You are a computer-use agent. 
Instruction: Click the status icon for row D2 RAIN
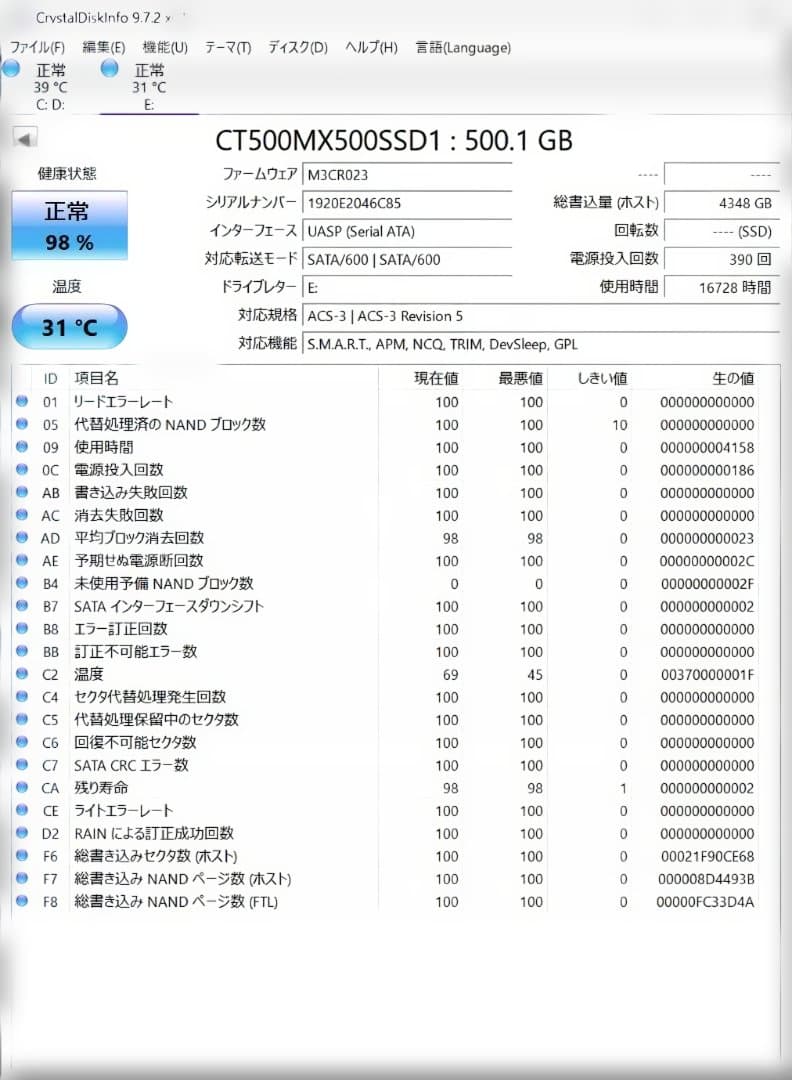(22, 833)
